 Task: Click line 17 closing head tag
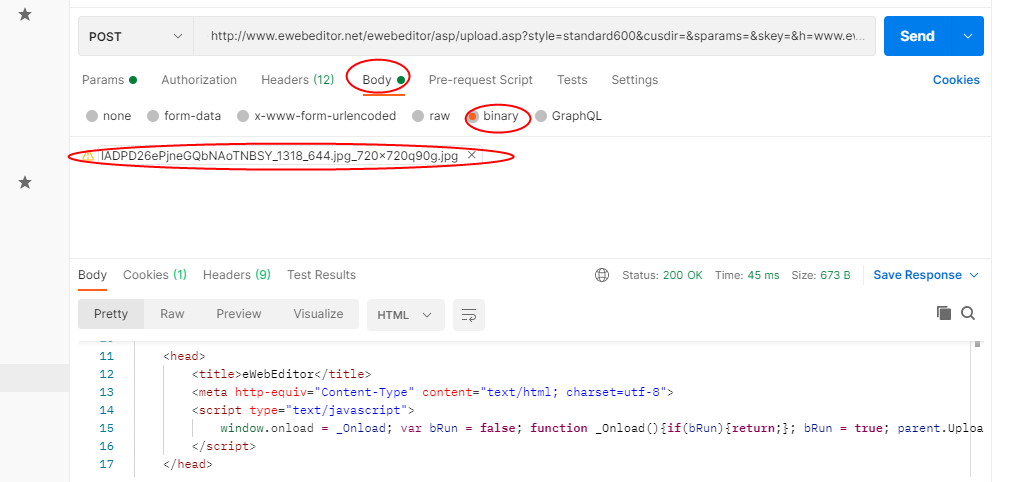(x=188, y=464)
